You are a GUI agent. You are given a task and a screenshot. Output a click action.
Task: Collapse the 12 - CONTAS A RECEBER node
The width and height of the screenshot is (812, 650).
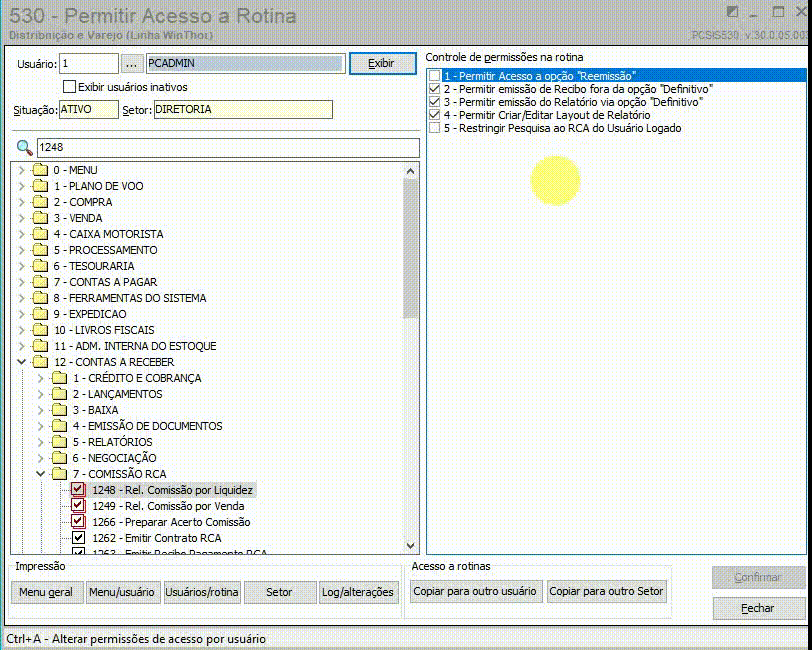coord(22,362)
